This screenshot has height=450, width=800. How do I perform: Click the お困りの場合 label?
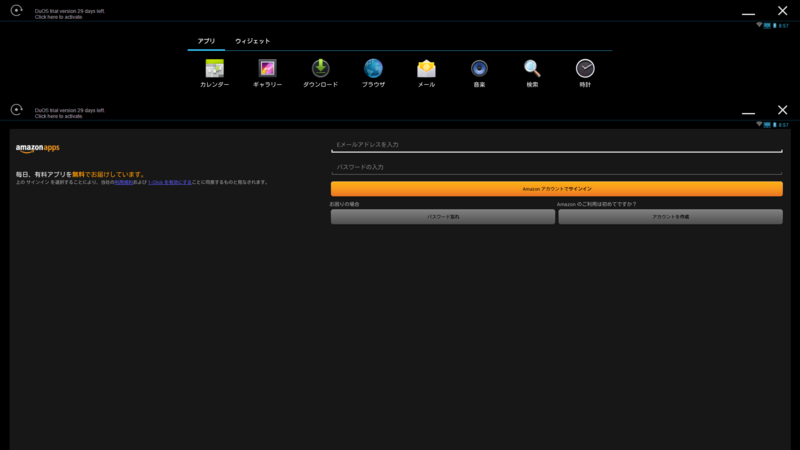coord(344,204)
